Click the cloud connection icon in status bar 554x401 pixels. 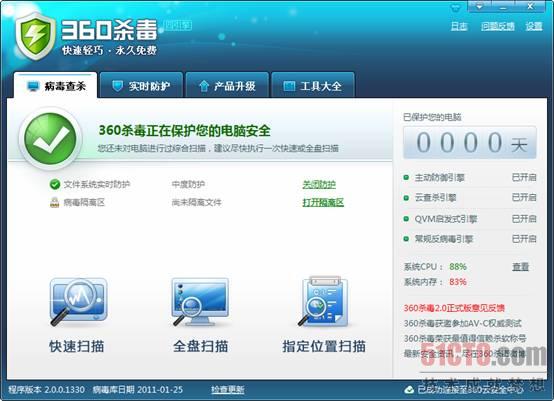(409, 390)
